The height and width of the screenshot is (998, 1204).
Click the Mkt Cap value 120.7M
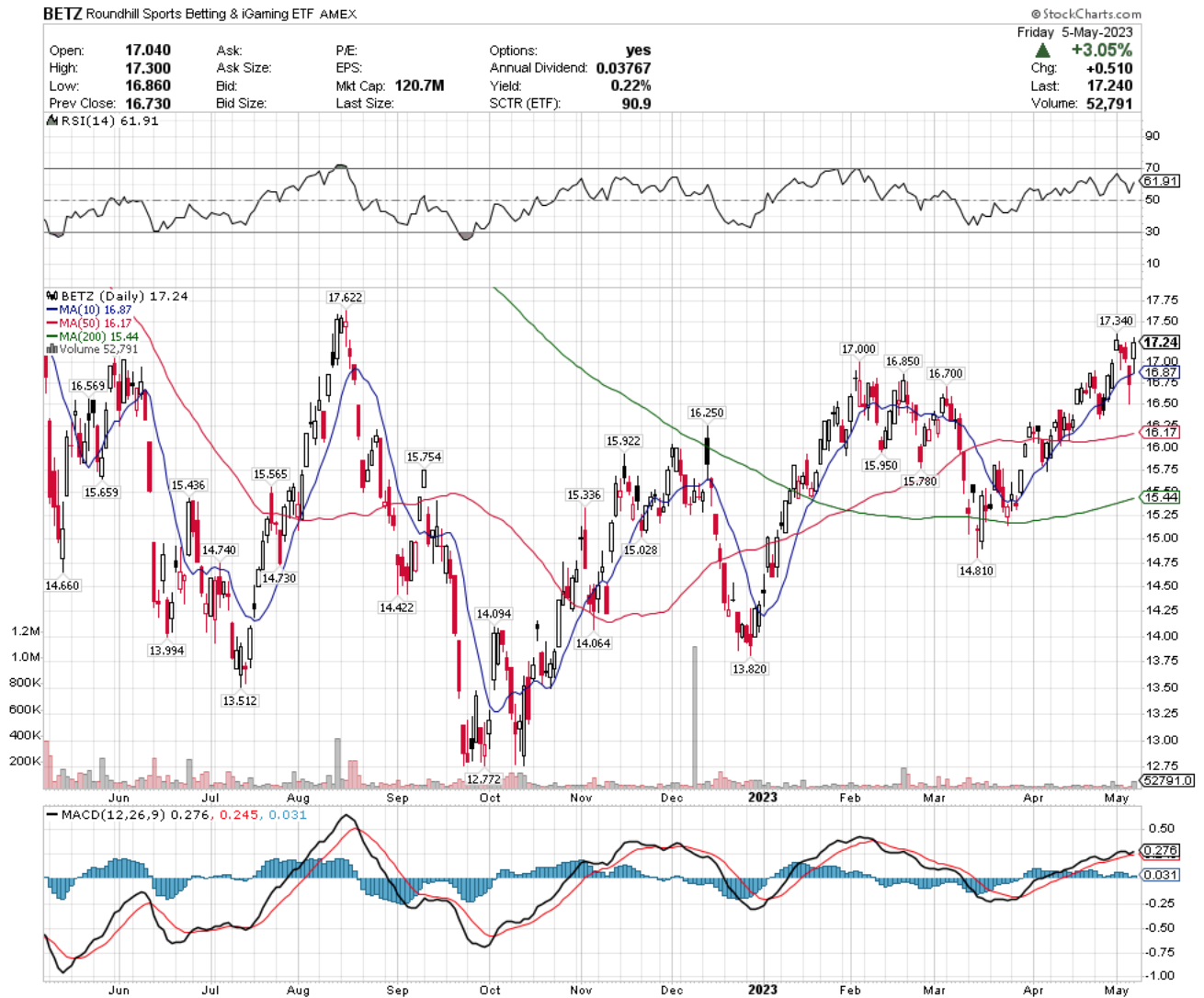tap(419, 85)
